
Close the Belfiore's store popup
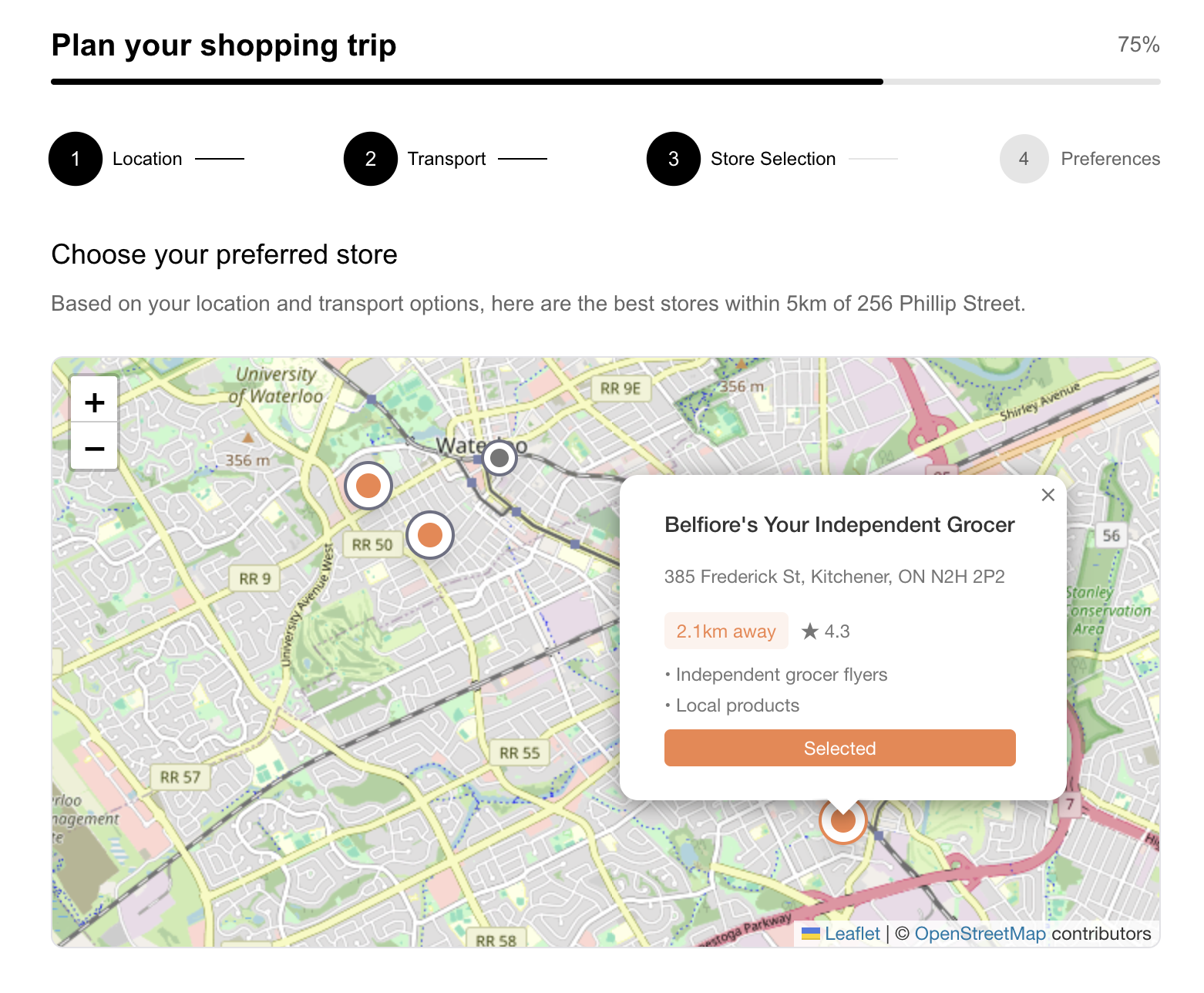[x=1048, y=495]
